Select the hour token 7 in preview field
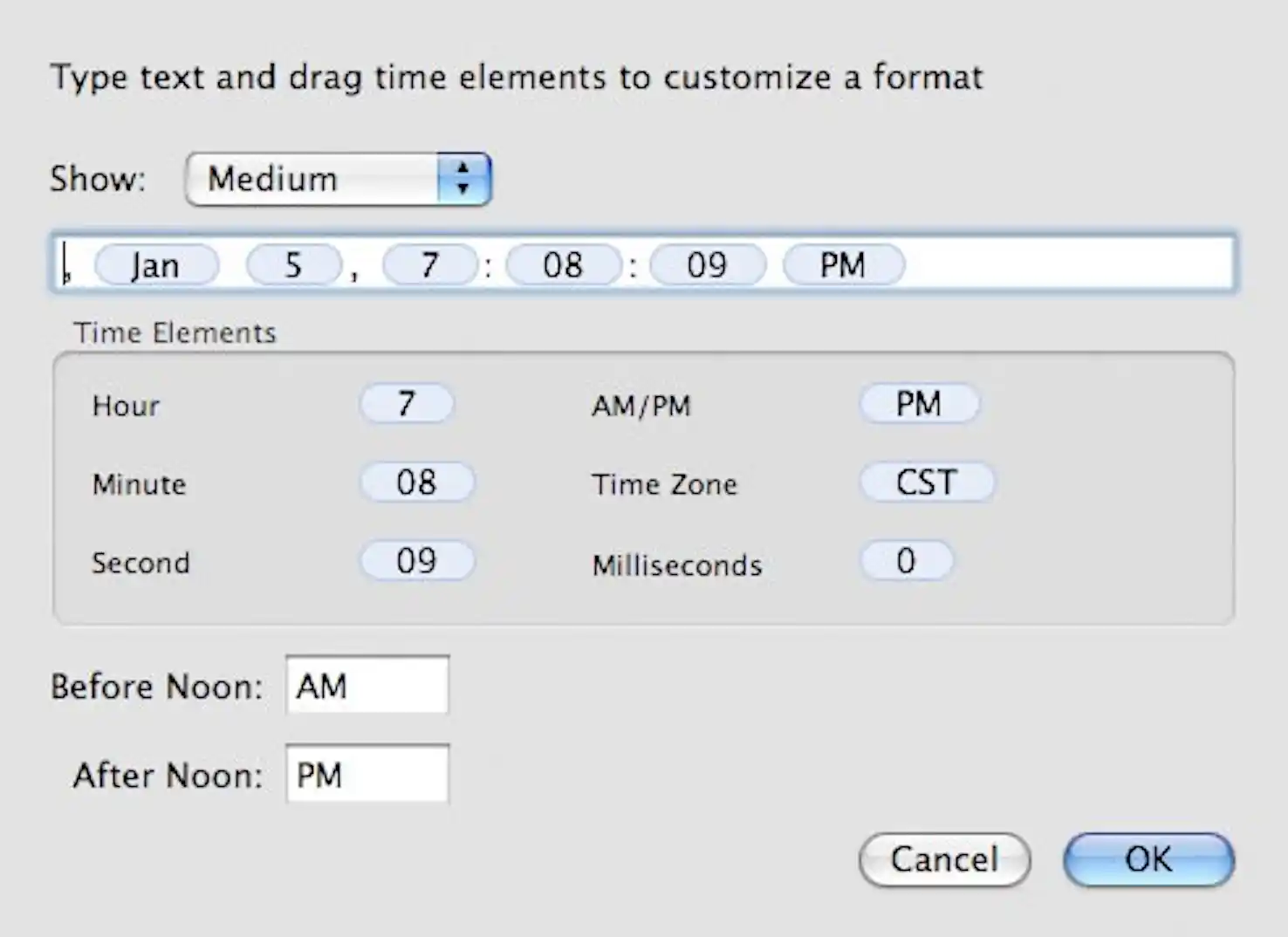The width and height of the screenshot is (1288, 937). pyautogui.click(x=428, y=264)
